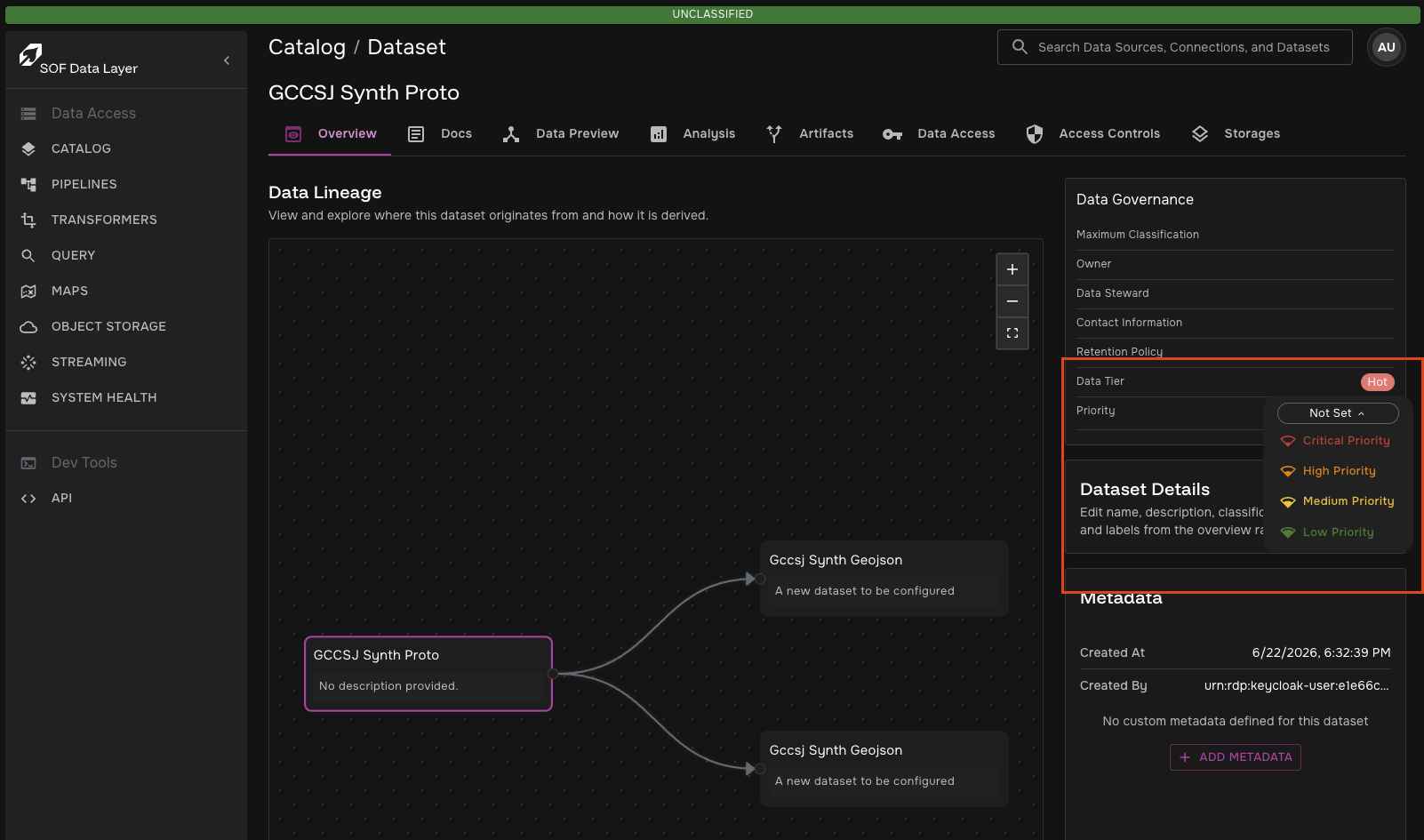Click the Data Access list icon in the sidebar
Screen dimensions: 1424x840
pyautogui.click(x=28, y=114)
